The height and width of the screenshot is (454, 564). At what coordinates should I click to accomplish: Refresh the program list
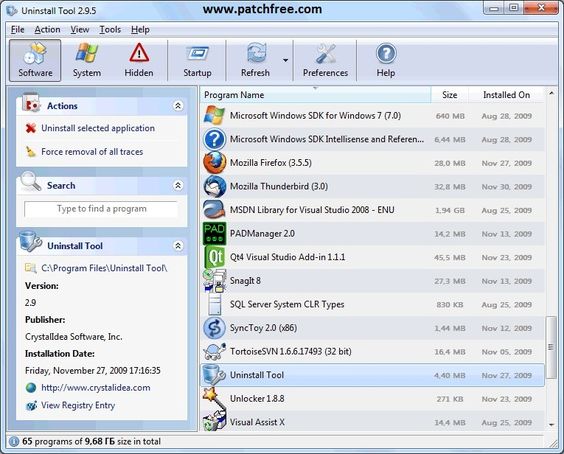pos(255,60)
